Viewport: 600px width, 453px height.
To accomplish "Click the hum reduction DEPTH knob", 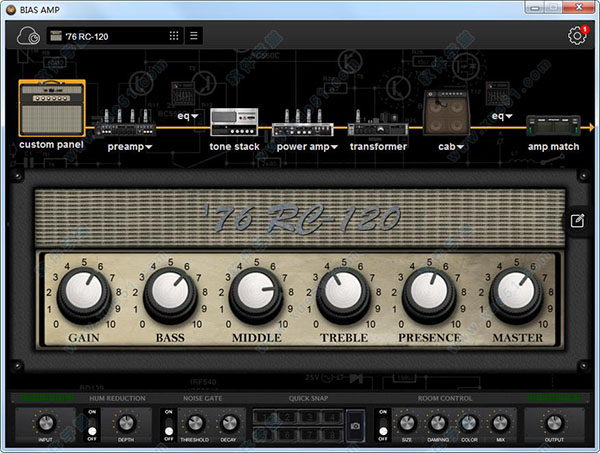I will (x=126, y=423).
